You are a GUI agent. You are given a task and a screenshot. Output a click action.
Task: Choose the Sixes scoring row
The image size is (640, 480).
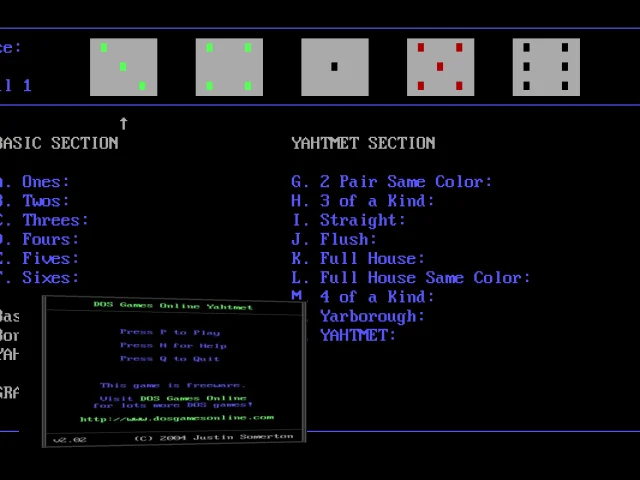[x=39, y=278]
